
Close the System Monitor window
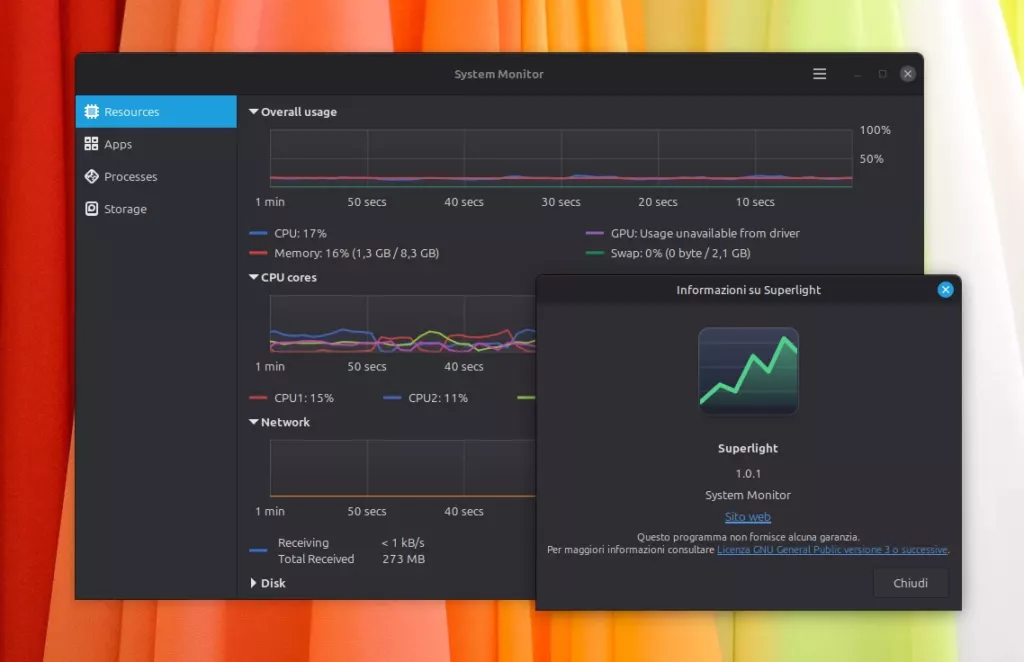[908, 74]
